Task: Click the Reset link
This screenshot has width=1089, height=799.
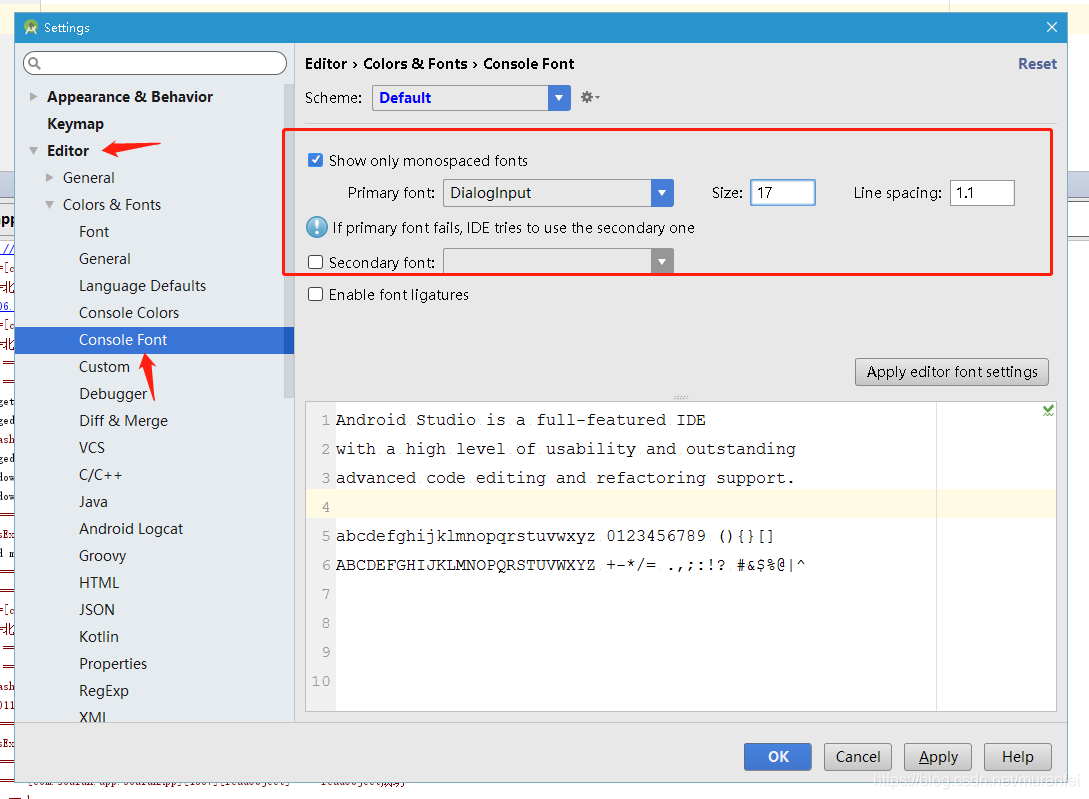Action: [1037, 64]
